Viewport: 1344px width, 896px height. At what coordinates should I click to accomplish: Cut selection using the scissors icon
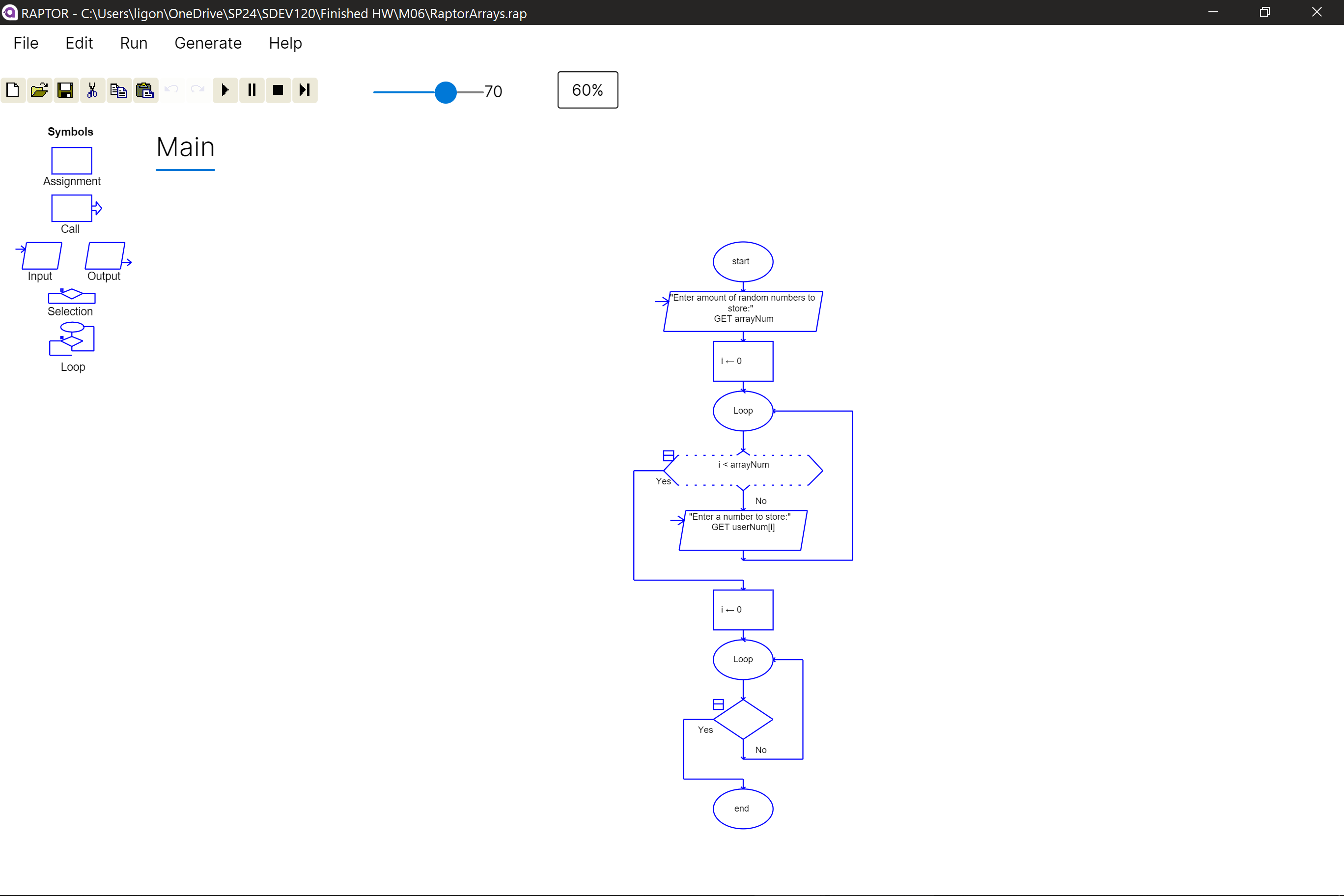[92, 90]
